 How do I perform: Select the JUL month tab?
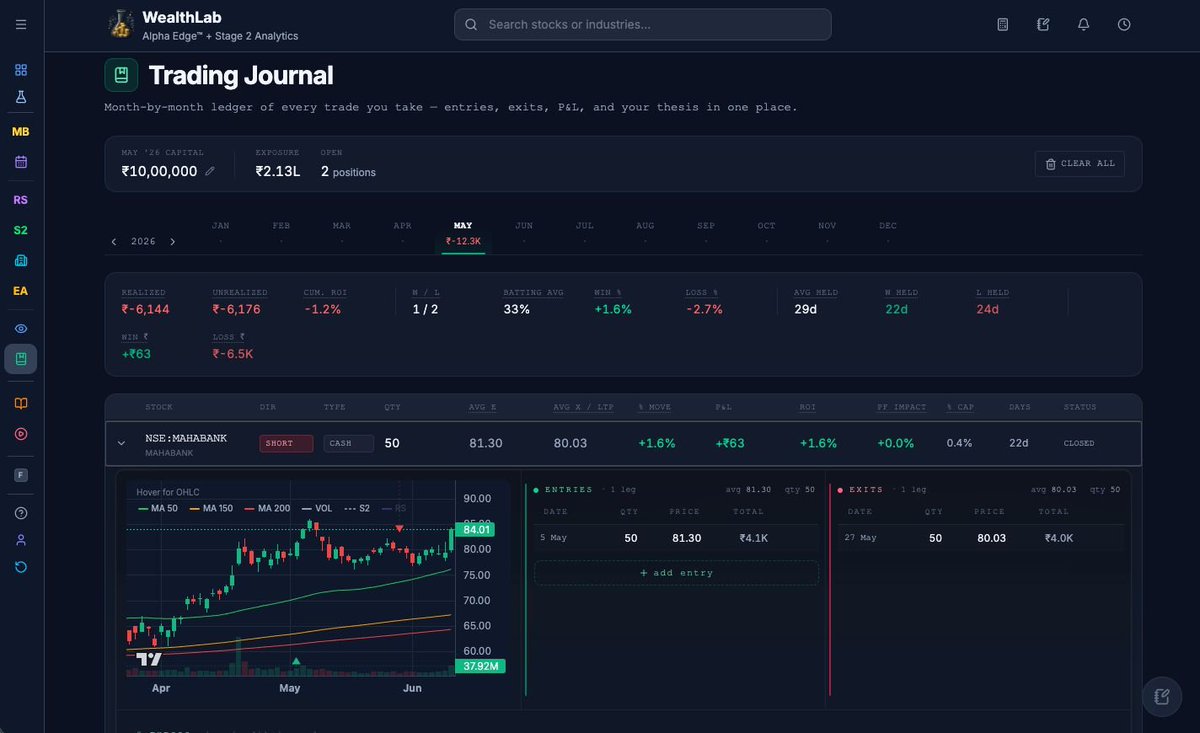[585, 233]
